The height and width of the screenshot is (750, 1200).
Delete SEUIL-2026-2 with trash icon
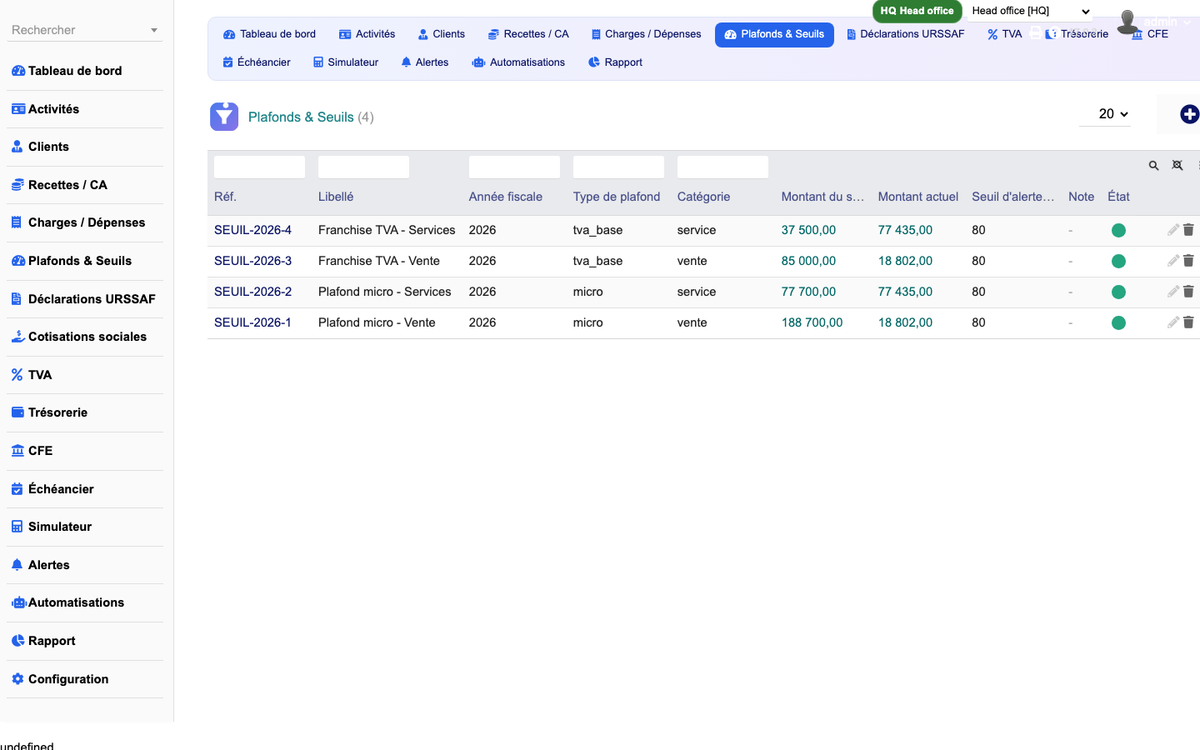pos(1188,292)
